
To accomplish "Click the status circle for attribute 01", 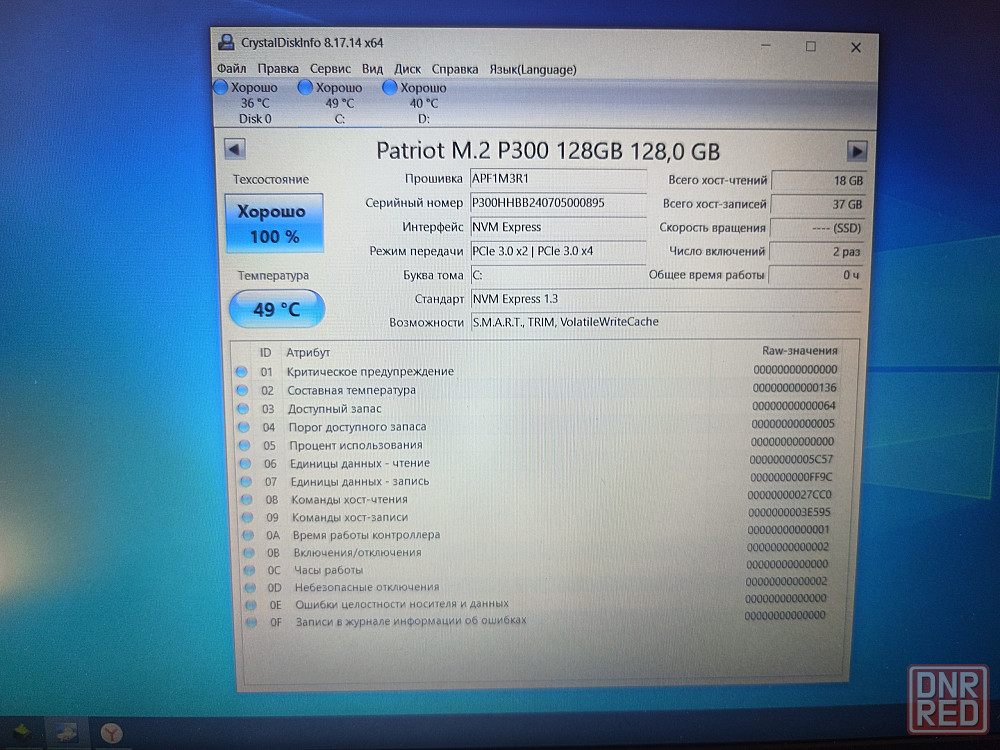I will (242, 372).
